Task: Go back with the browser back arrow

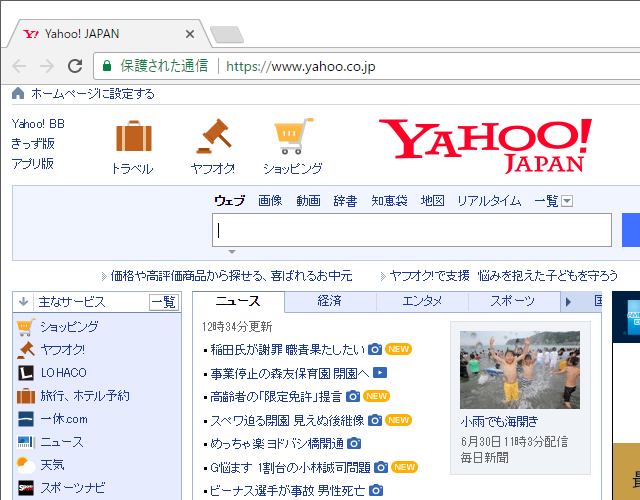Action: coord(19,66)
